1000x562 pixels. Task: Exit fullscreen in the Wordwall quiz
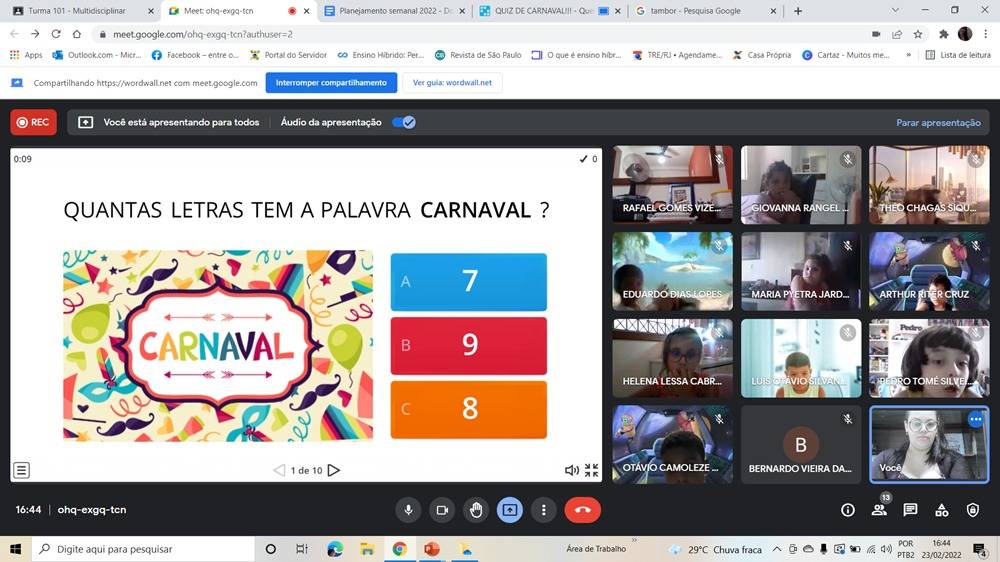coord(591,470)
